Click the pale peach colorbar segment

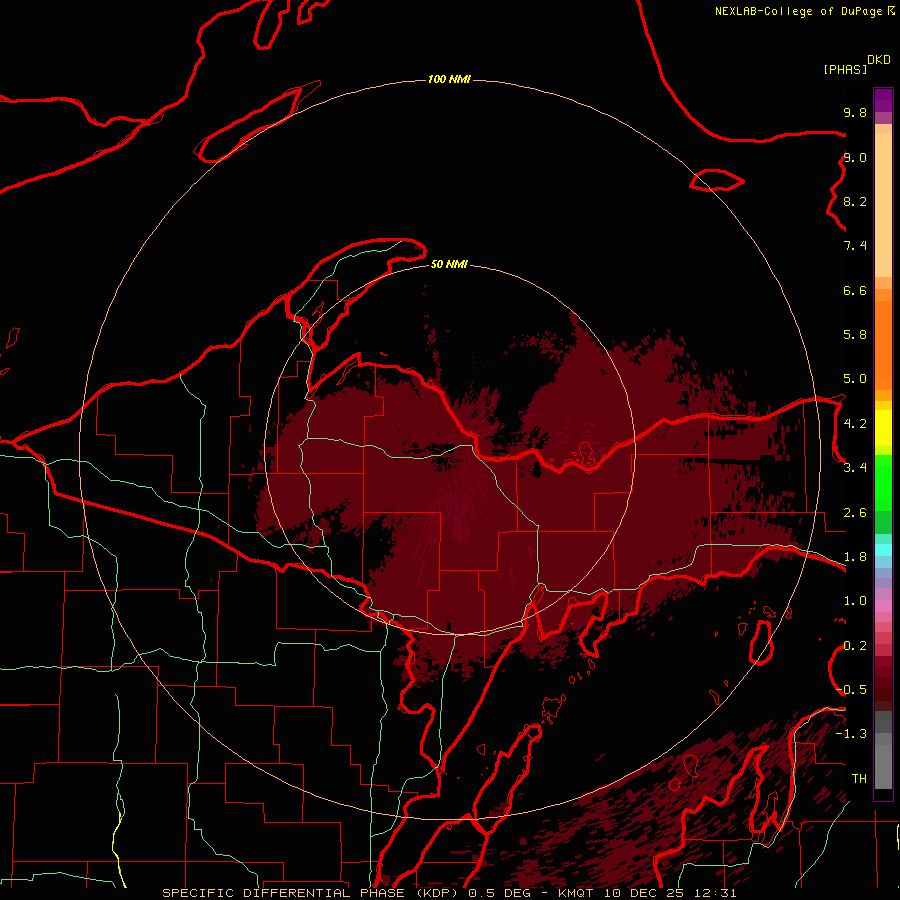coord(883,205)
